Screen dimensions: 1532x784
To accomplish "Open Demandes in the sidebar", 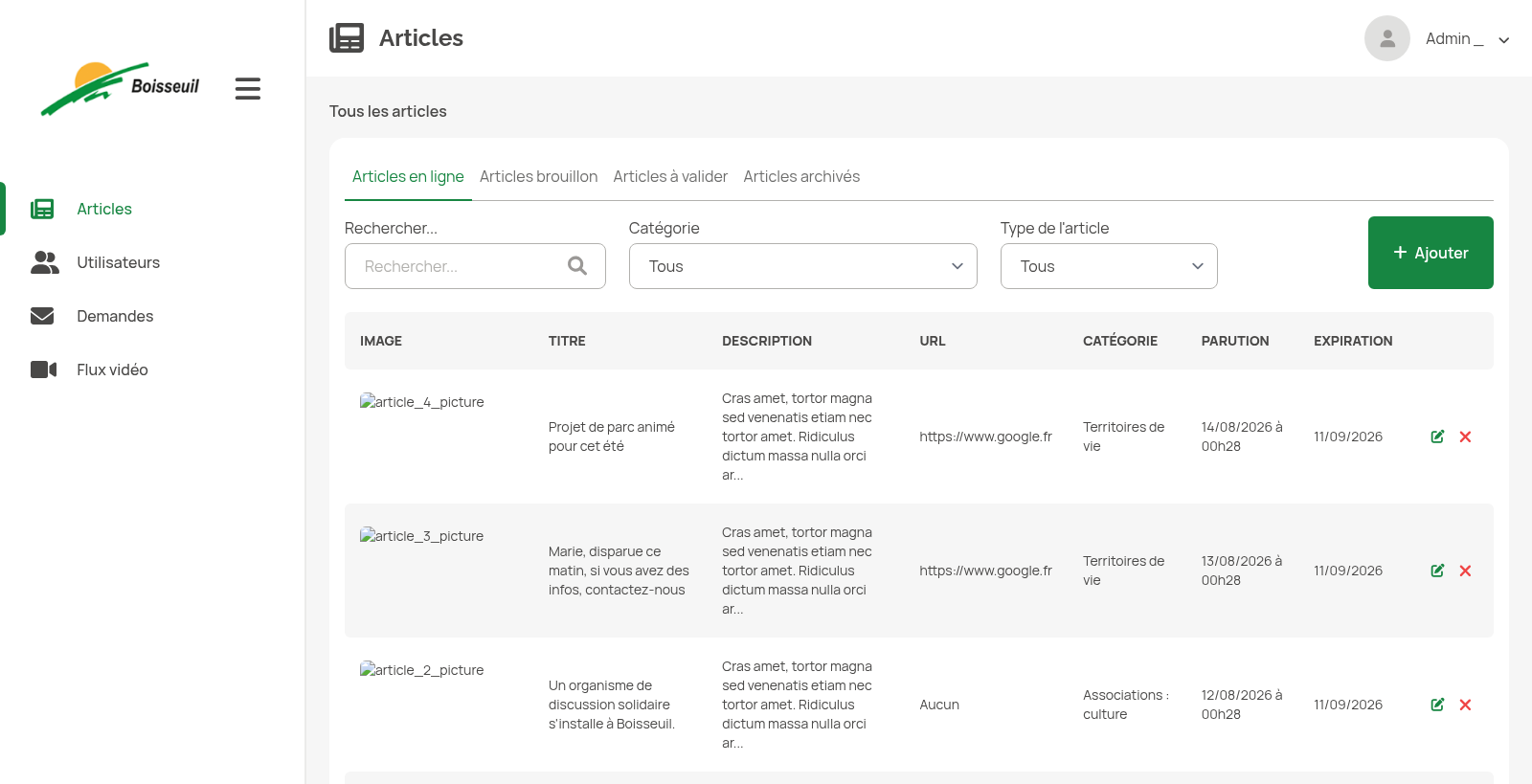I will coord(115,316).
